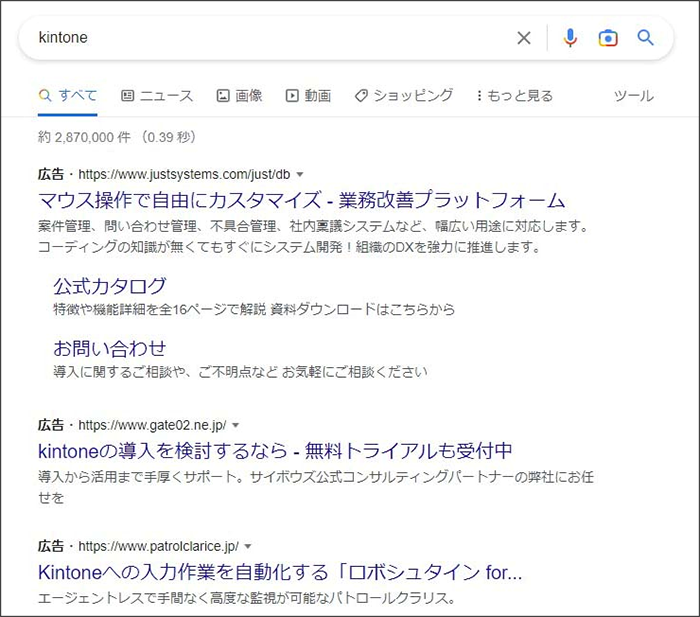Switch to the 動画 tab

[308, 96]
